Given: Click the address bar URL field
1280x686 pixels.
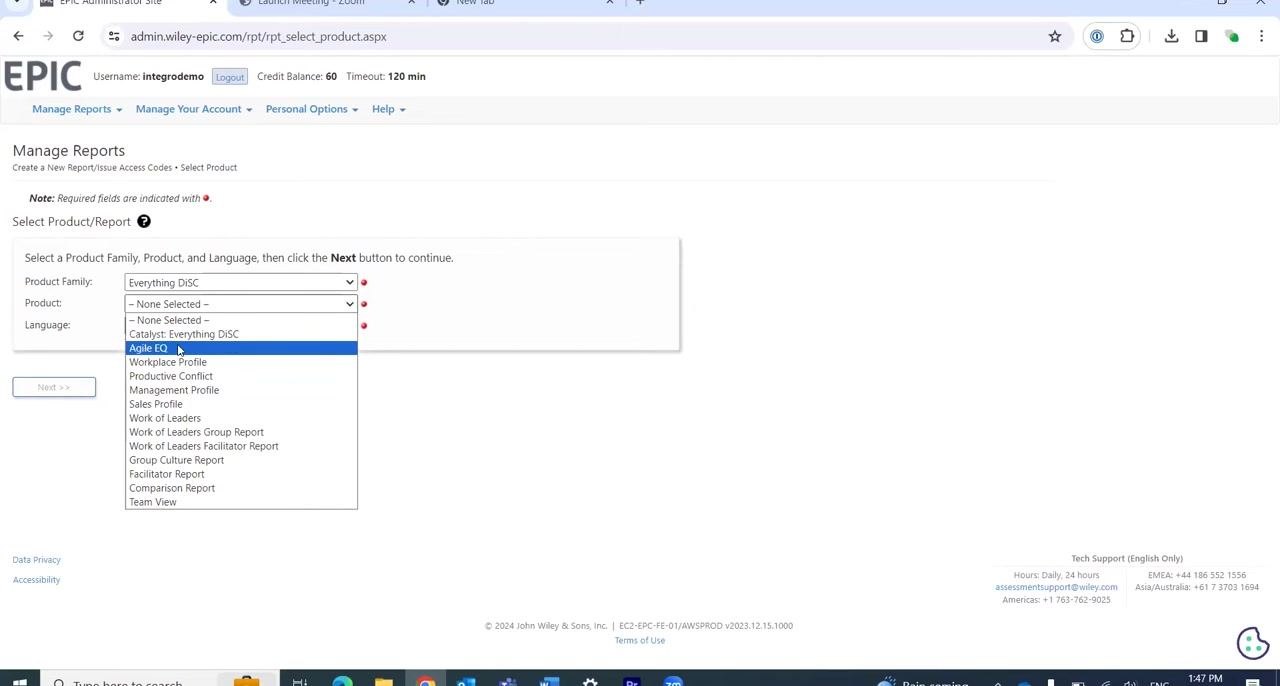Looking at the screenshot, I should point(580,36).
